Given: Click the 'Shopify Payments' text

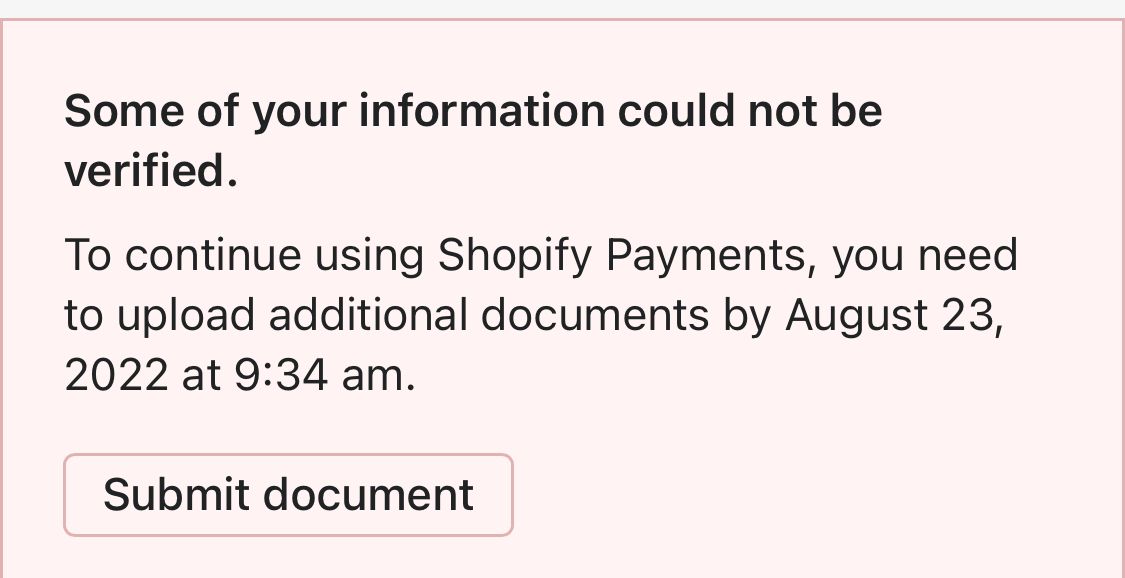Looking at the screenshot, I should (x=622, y=256).
